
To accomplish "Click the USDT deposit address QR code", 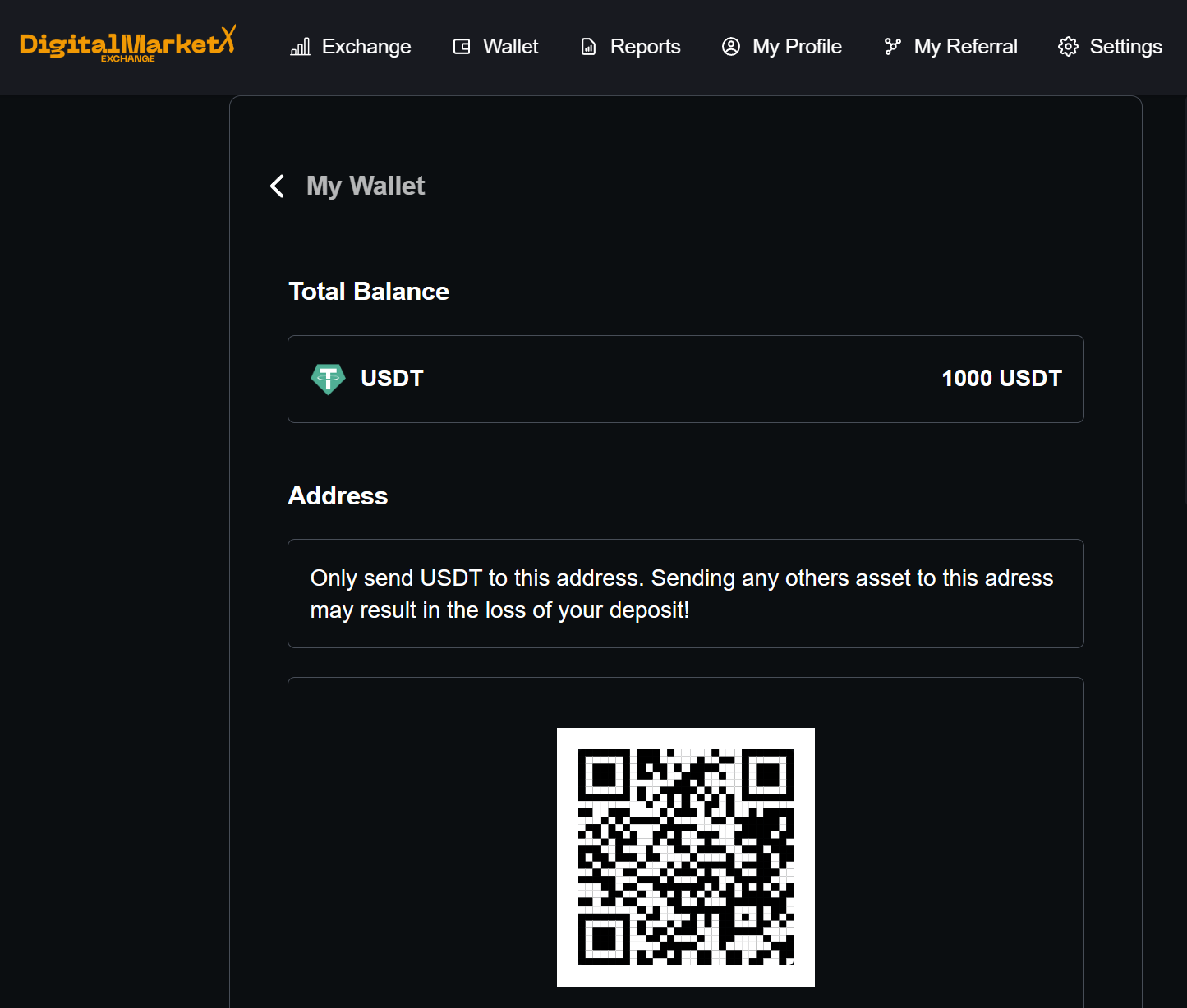I will click(686, 857).
